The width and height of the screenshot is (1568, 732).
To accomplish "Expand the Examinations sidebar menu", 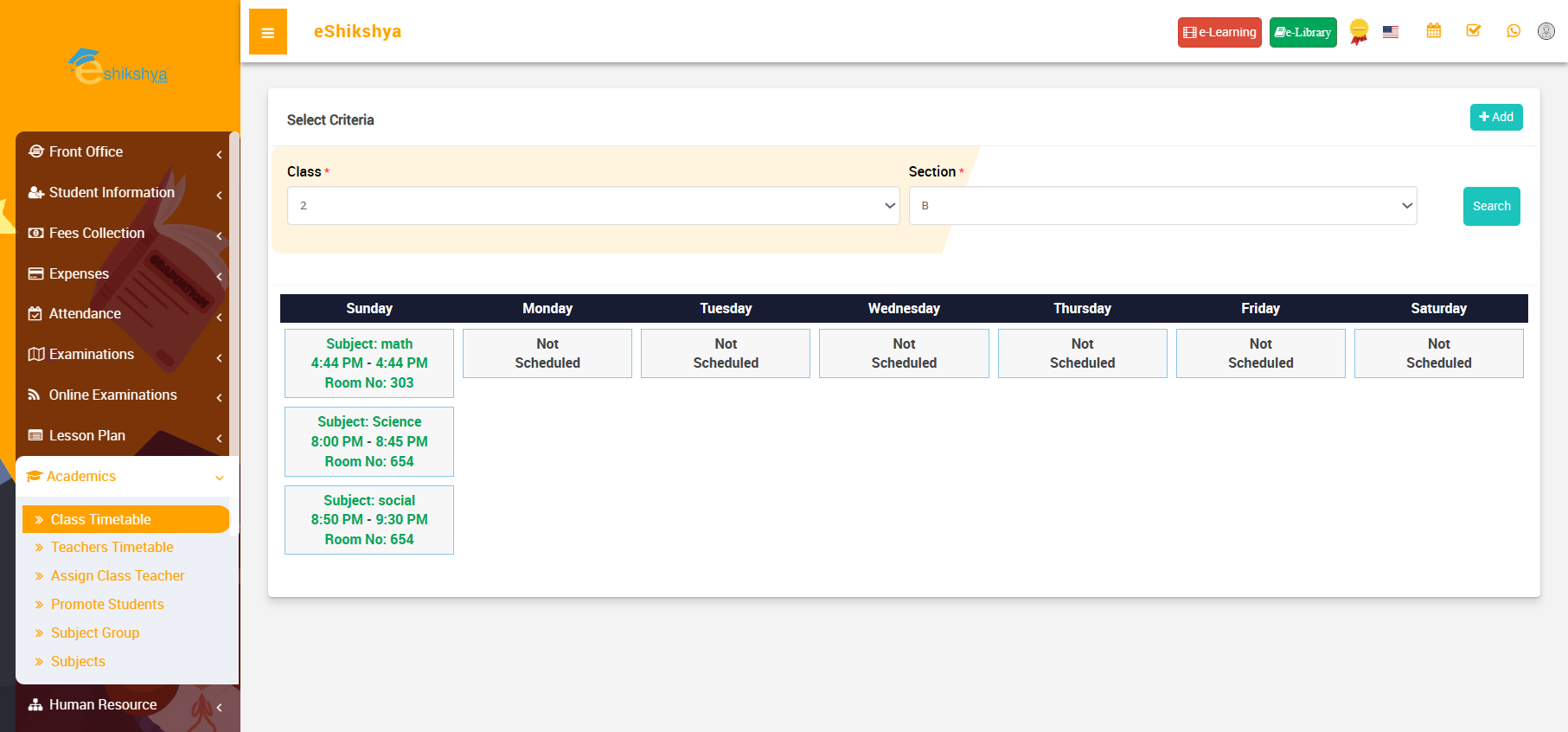I will click(123, 355).
